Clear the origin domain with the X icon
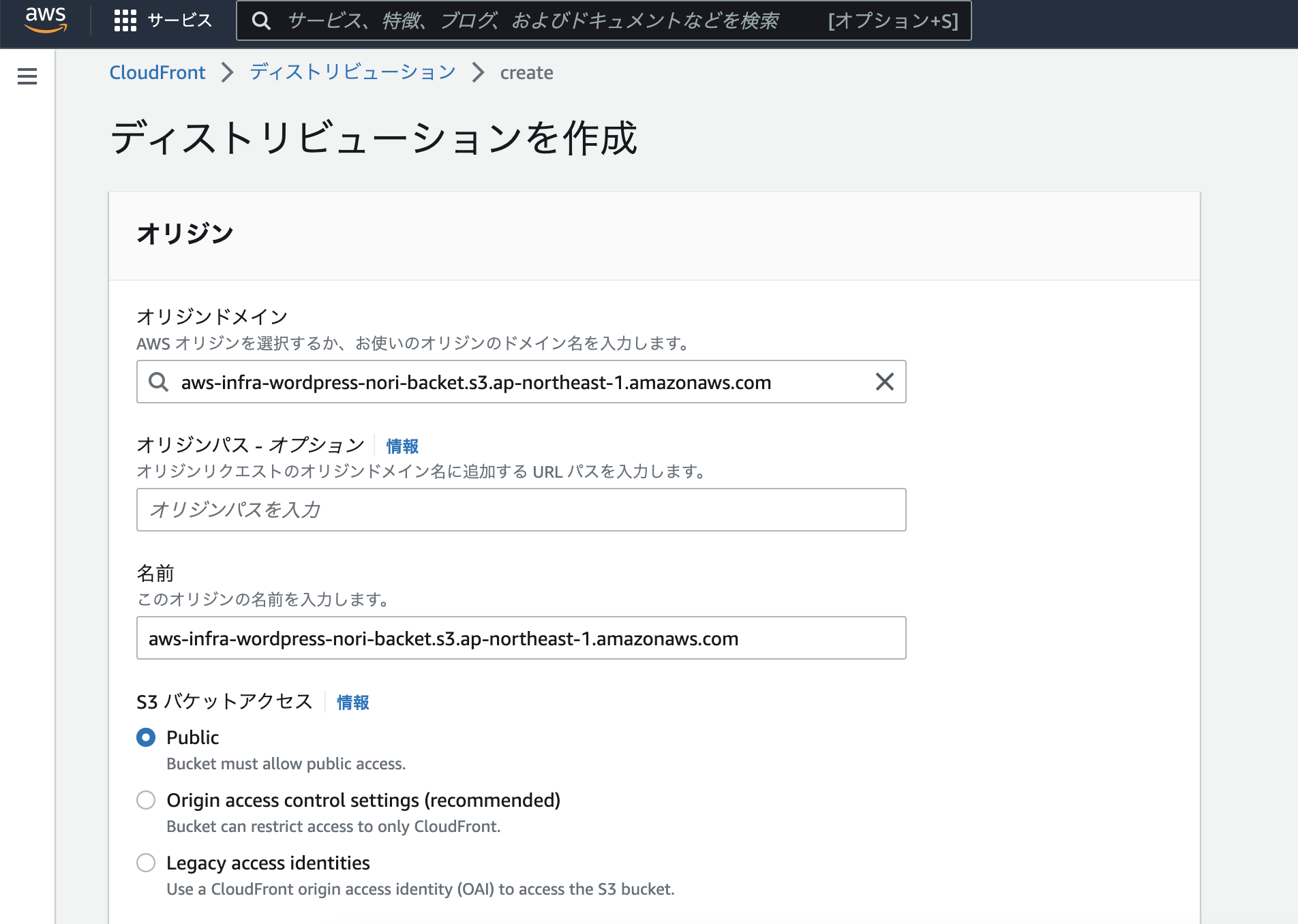 click(x=885, y=382)
